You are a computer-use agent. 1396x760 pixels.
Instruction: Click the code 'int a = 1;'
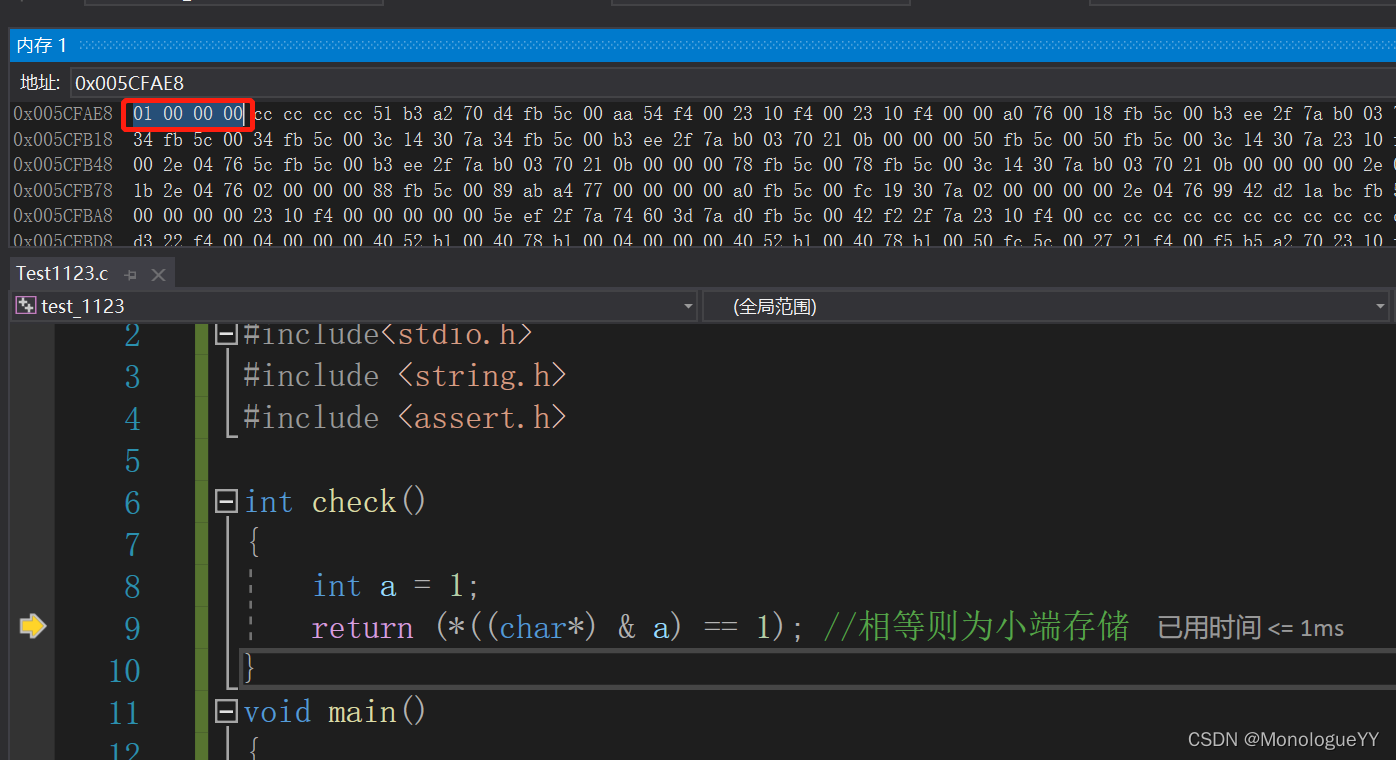pos(396,585)
